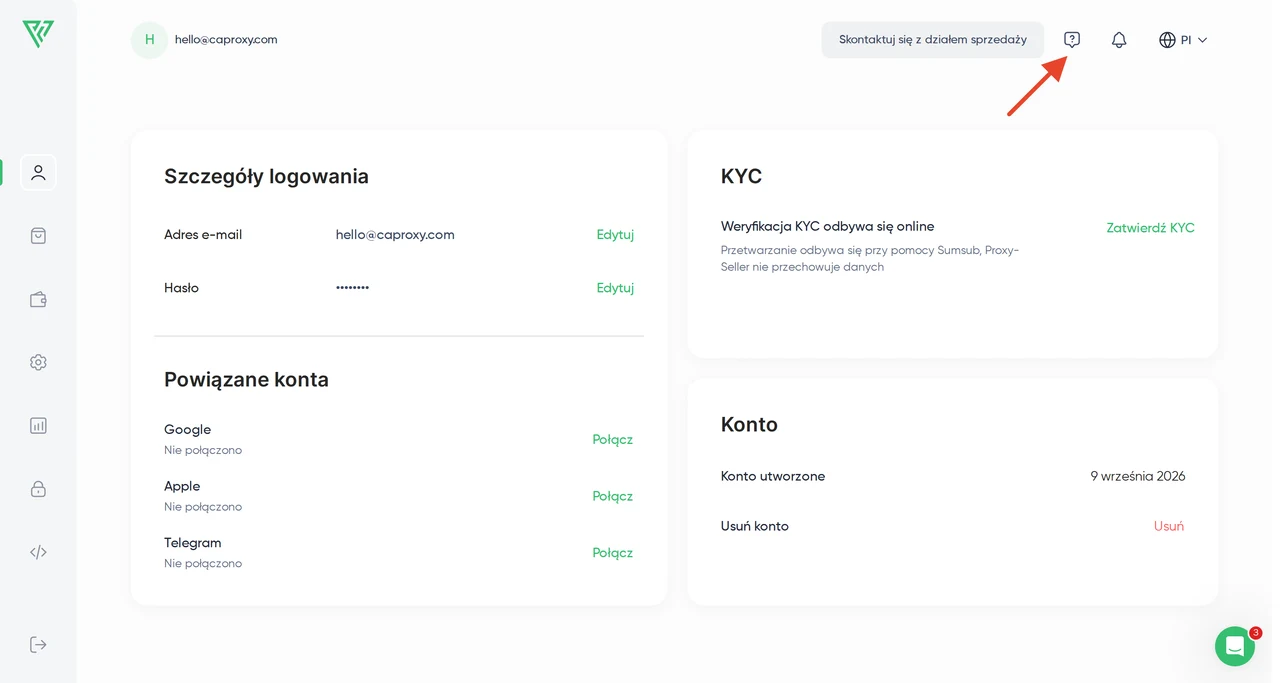Click the Konto heading
This screenshot has width=1280, height=683.
pos(749,425)
